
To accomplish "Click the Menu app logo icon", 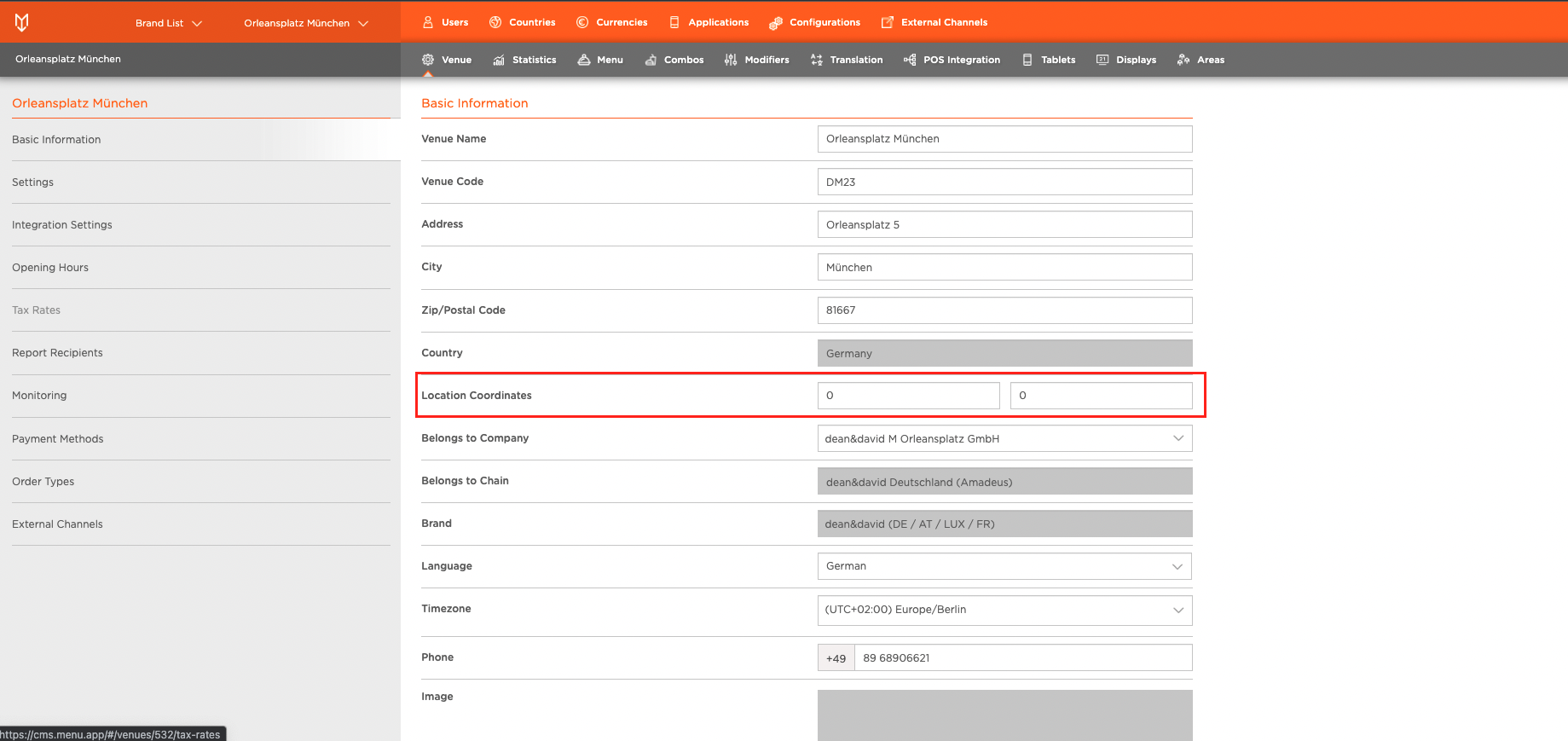I will pos(22,22).
